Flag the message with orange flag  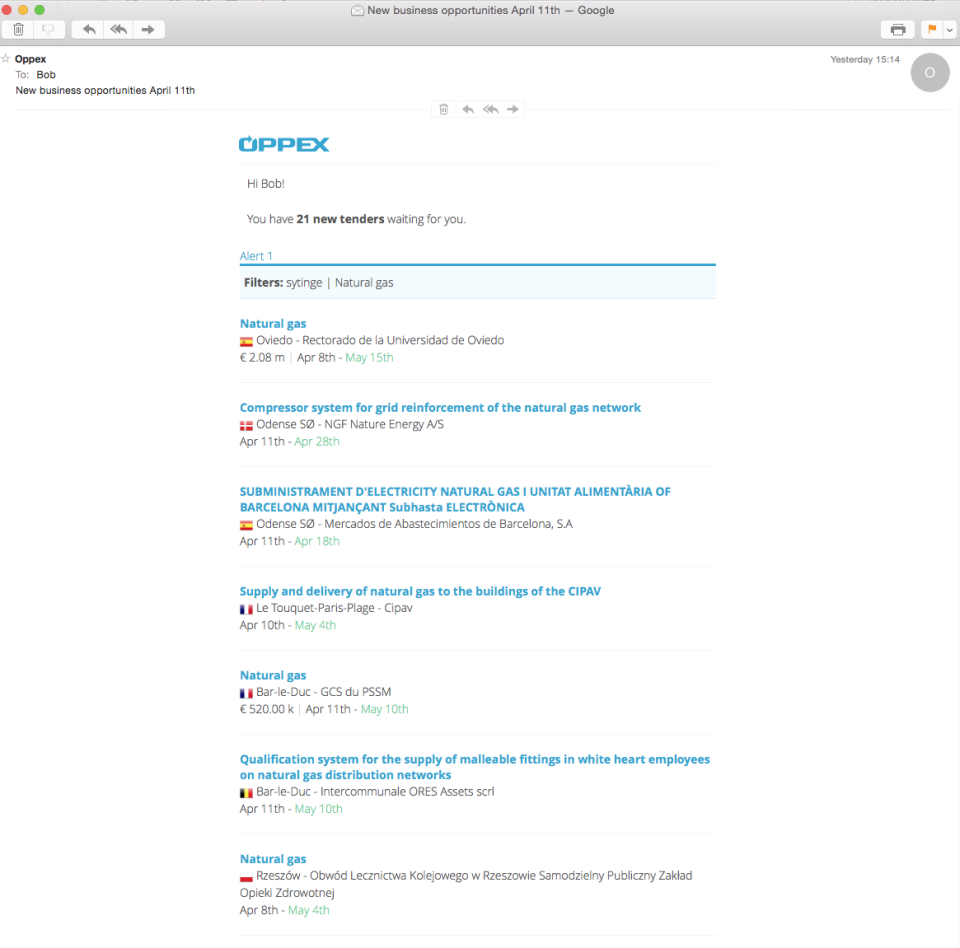click(932, 29)
